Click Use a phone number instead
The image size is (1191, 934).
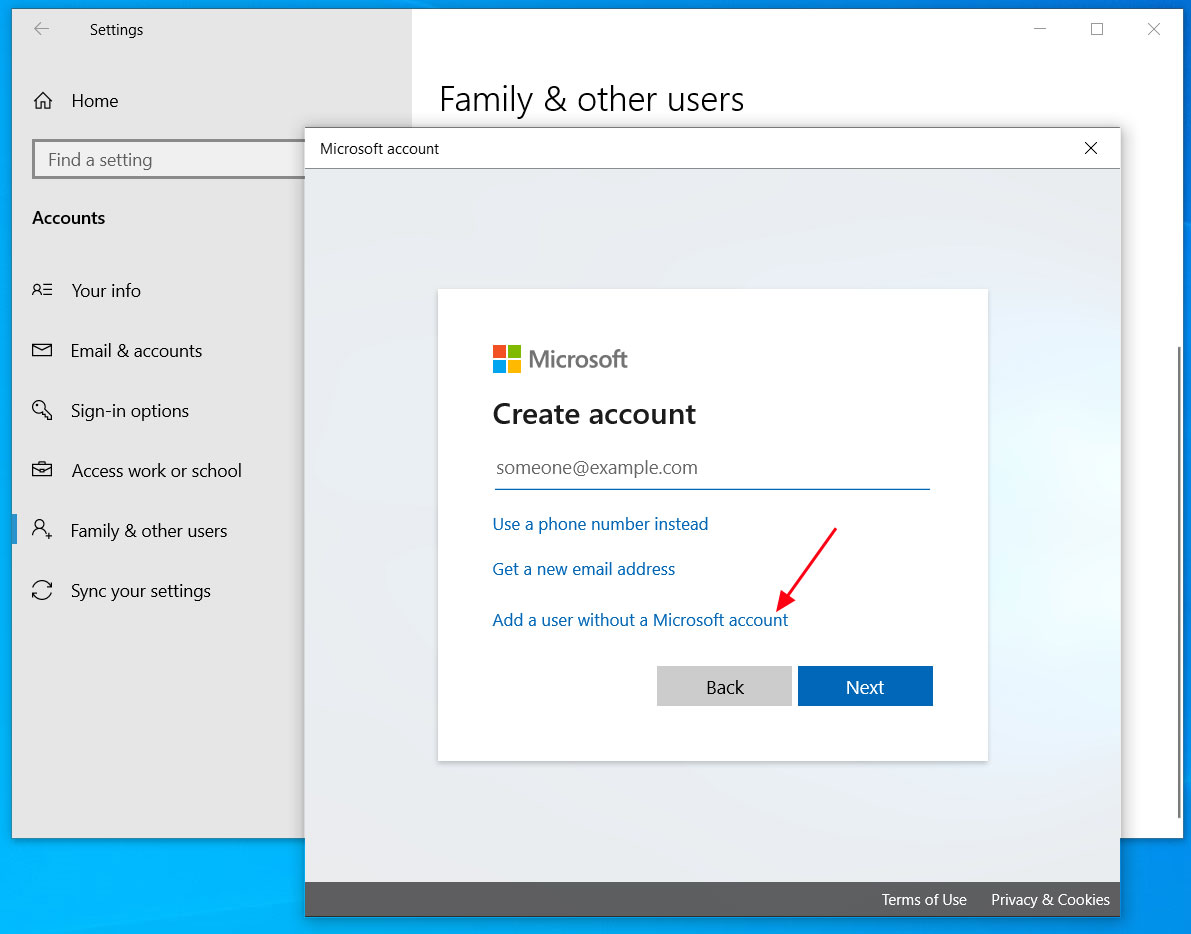(x=600, y=524)
